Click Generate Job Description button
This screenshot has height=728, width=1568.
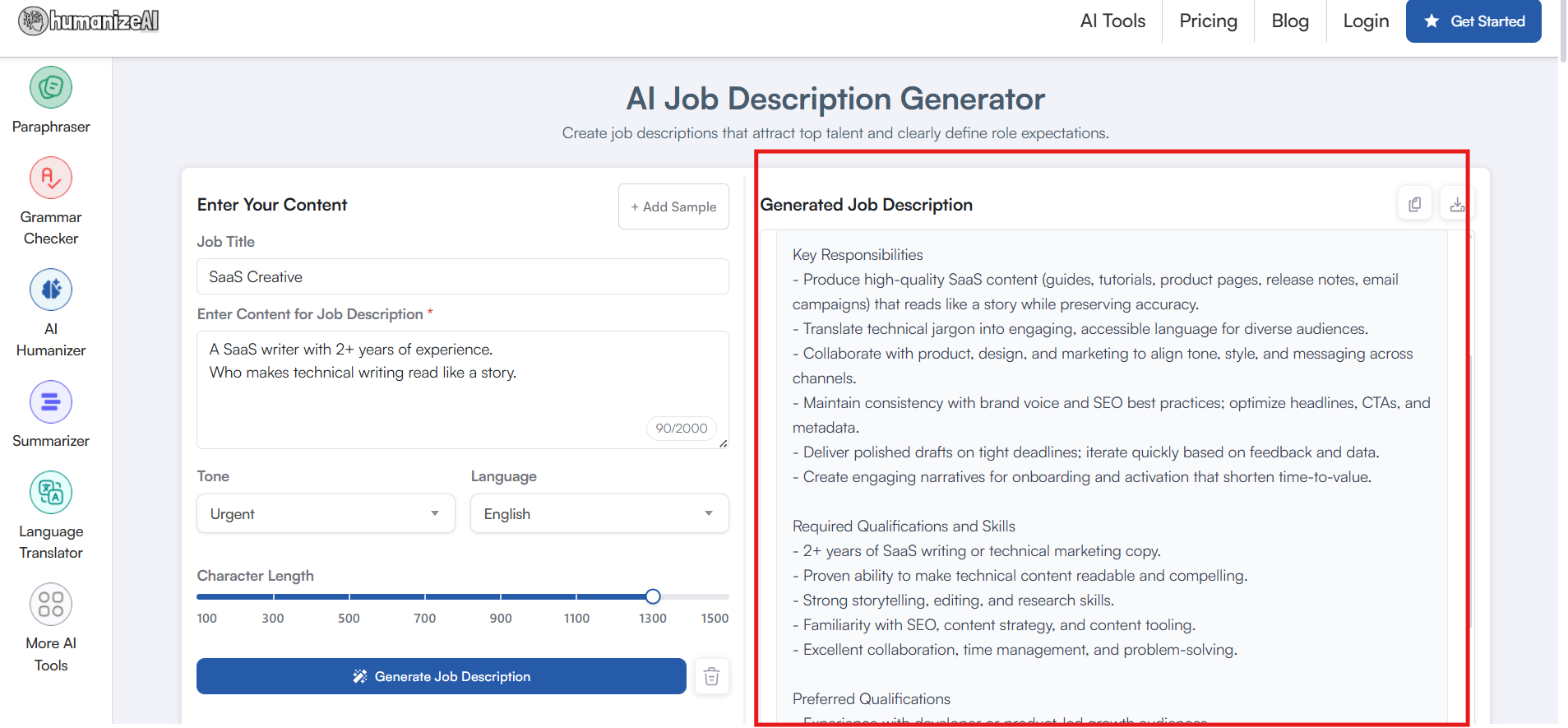(x=442, y=676)
